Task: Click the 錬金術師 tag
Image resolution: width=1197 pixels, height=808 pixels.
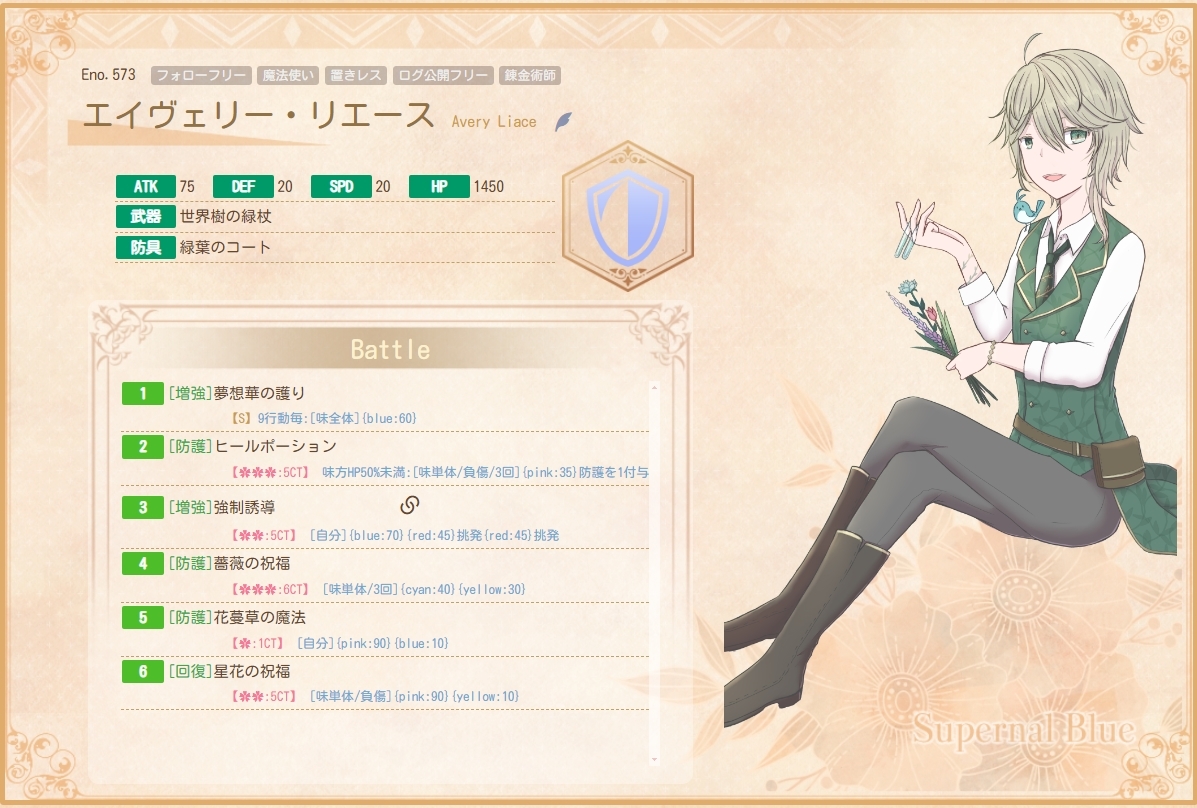Action: point(530,75)
